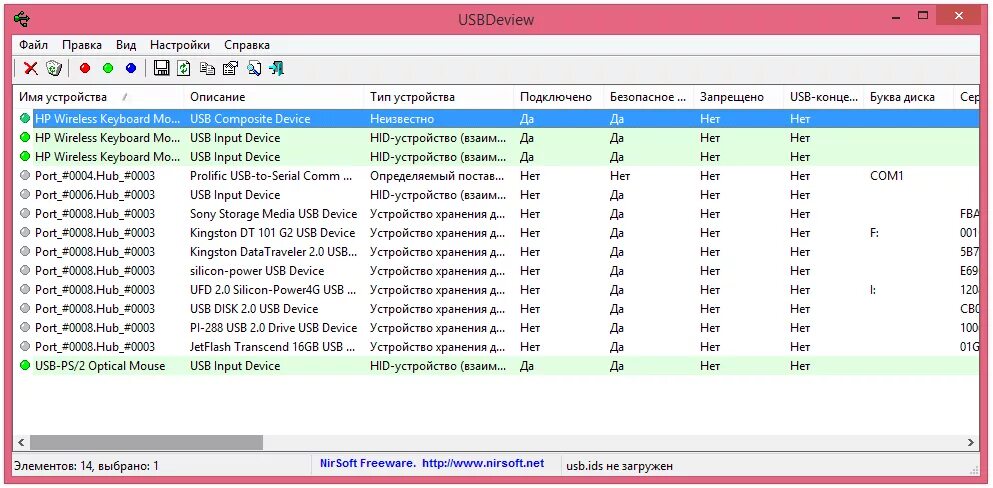
Task: Sort by Описание column header
Action: pyautogui.click(x=274, y=97)
